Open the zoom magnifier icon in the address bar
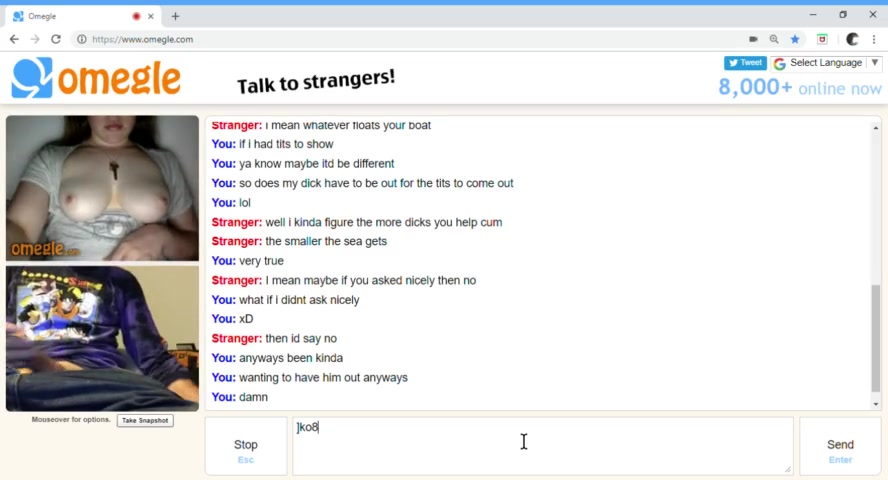Viewport: 888px width, 480px height. (x=774, y=39)
